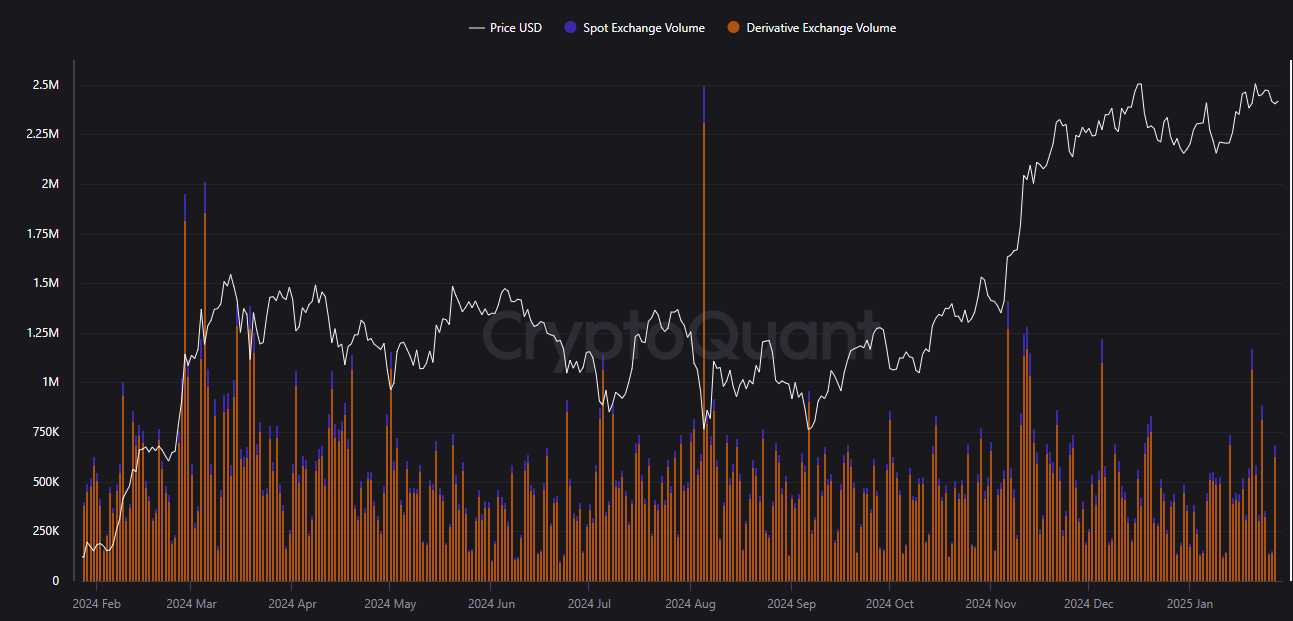Image resolution: width=1293 pixels, height=621 pixels.
Task: Click the 2024 Sep x-axis label
Action: [x=791, y=605]
